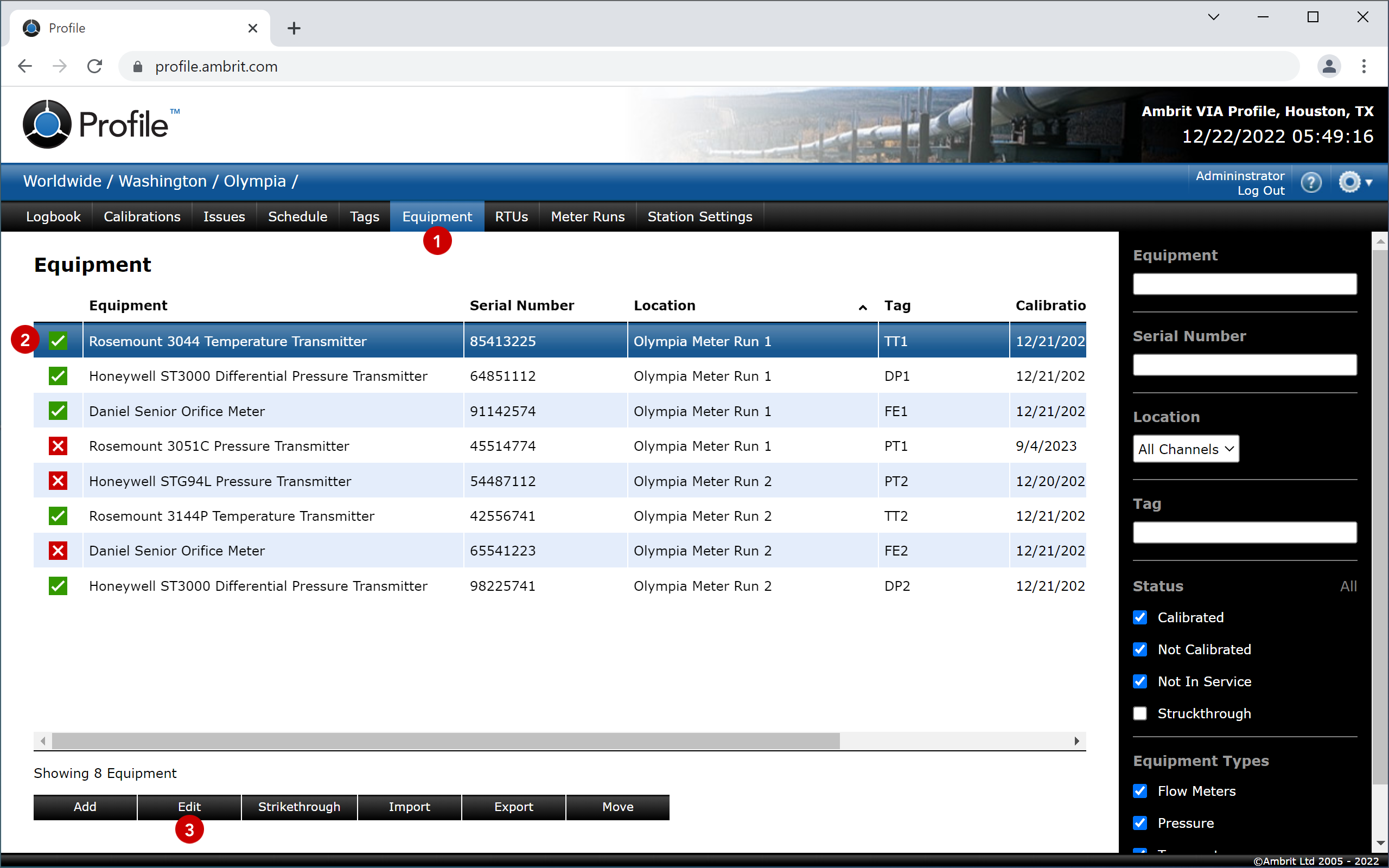Open the Logbook tab
This screenshot has height=868, width=1389.
coord(53,217)
